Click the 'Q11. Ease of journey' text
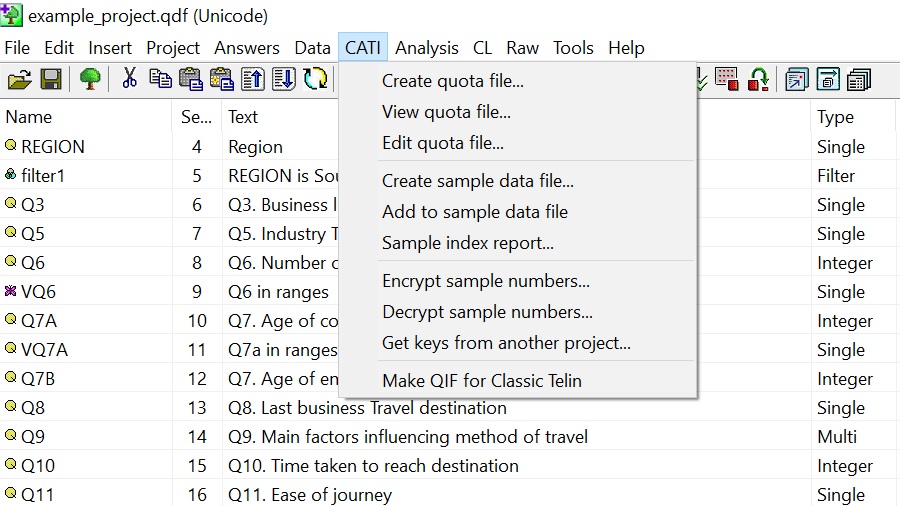Screen dimensions: 900x506 pos(310,495)
